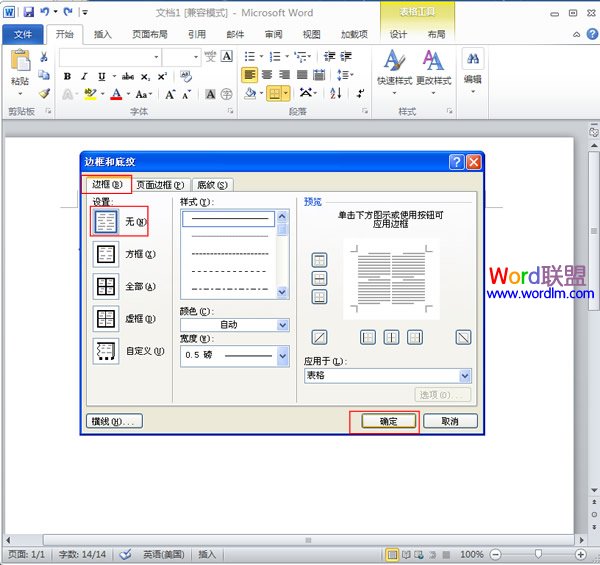Open the 设计 table tools tab

tap(398, 34)
